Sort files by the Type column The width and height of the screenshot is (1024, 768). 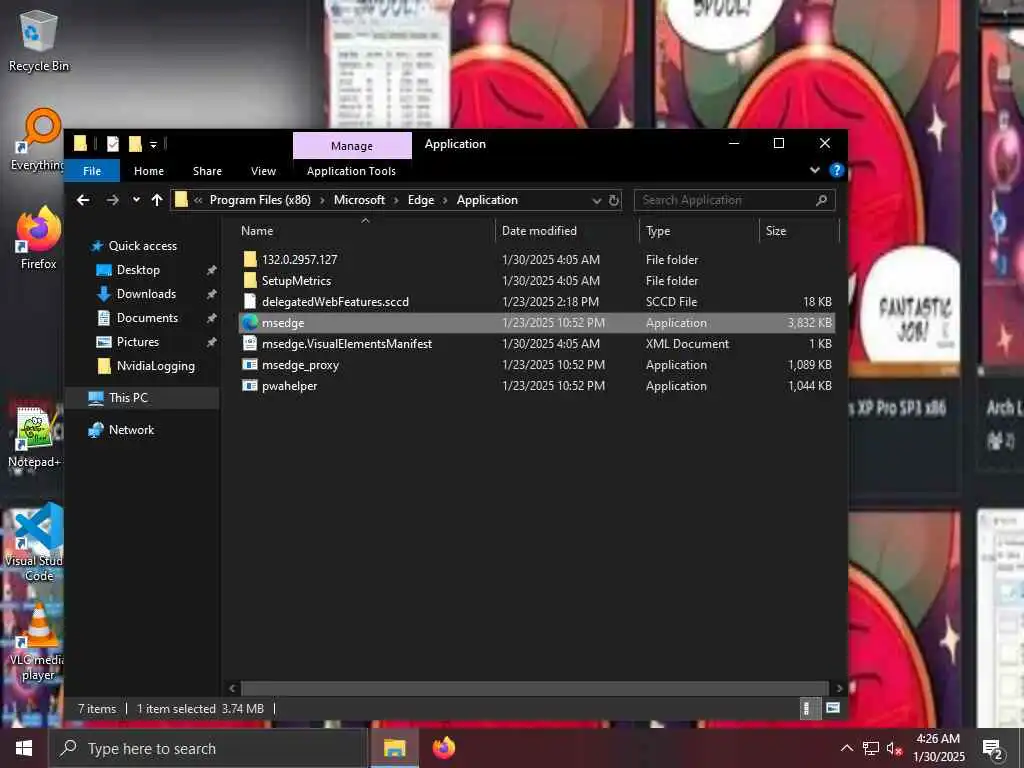[x=699, y=231]
